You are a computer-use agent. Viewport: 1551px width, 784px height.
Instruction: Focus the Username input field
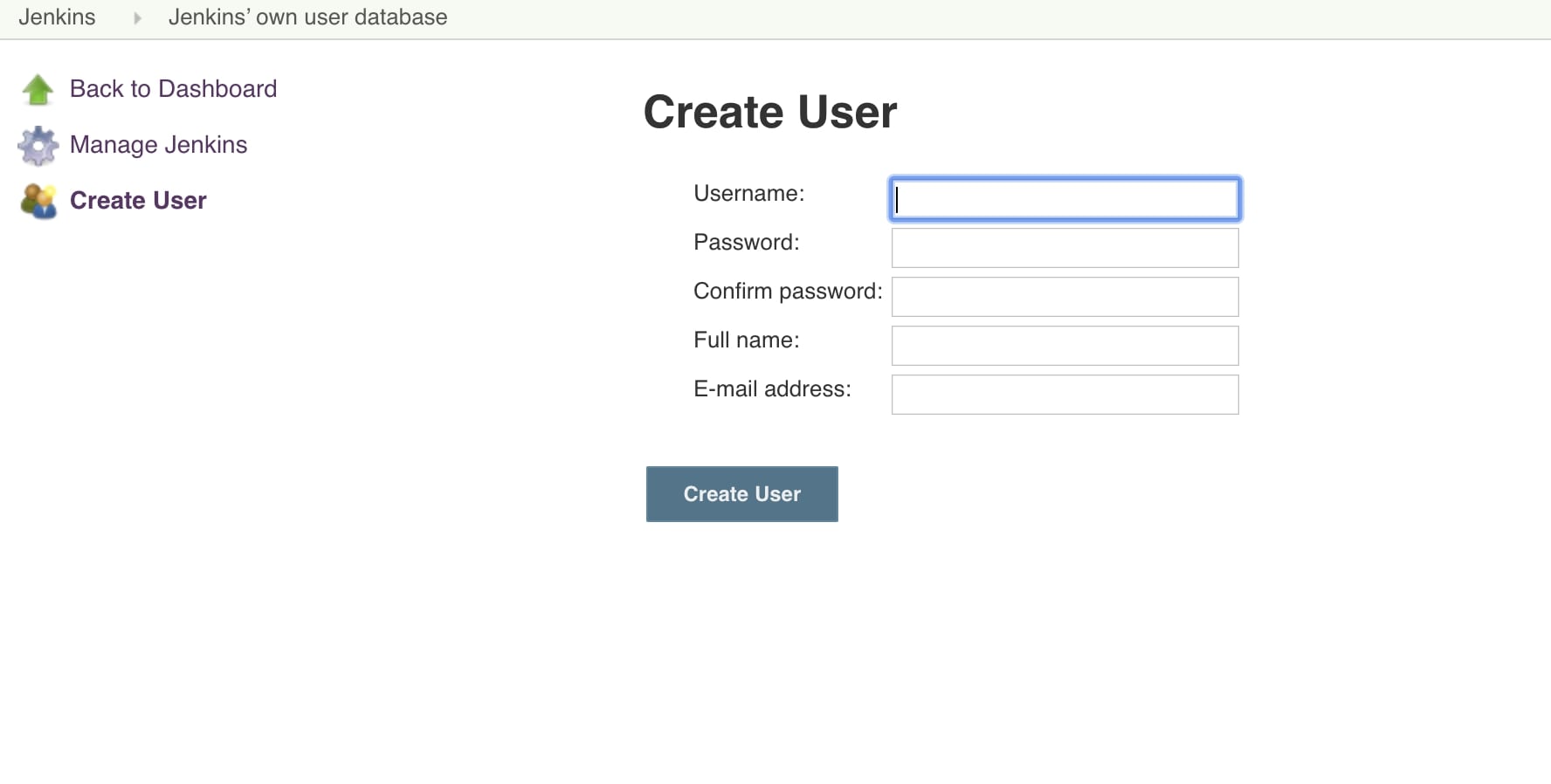(x=1065, y=199)
